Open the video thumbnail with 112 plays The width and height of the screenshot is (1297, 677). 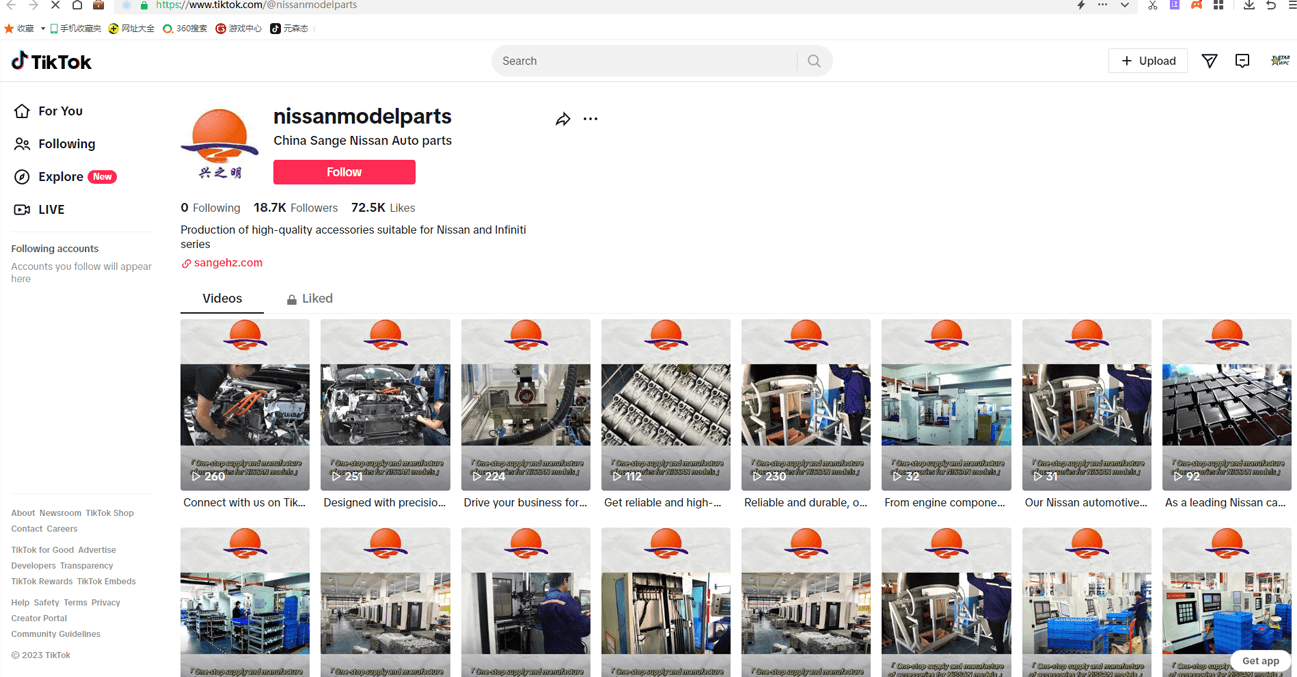[666, 405]
